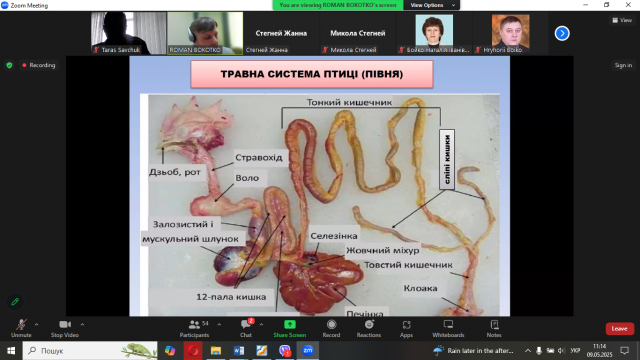Viewport: 640px width, 360px height.
Task: Click the label Дзьоб, рот
Action: point(175,172)
